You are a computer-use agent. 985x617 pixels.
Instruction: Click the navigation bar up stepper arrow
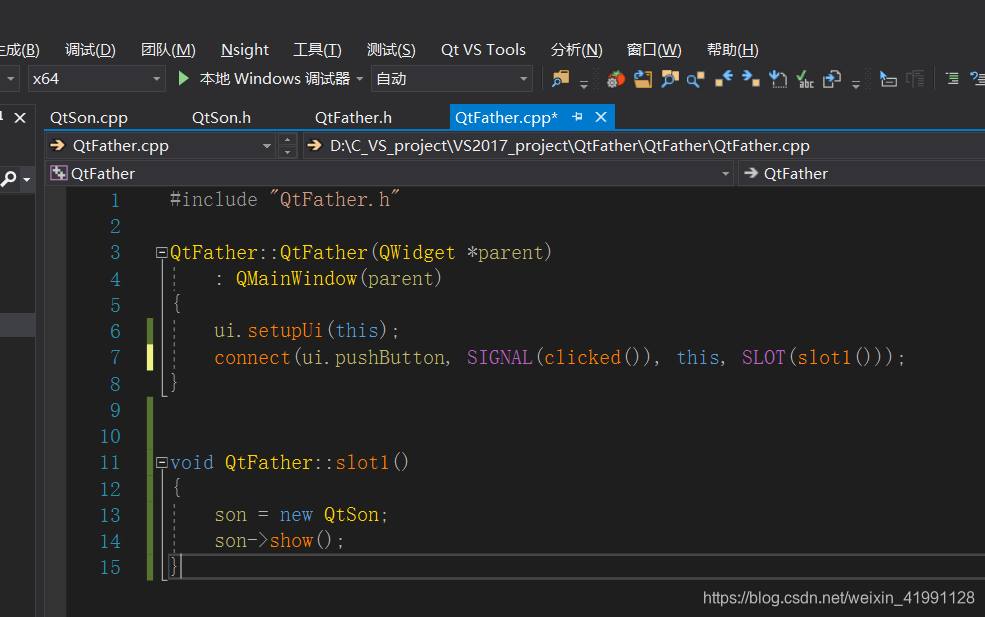click(x=287, y=139)
